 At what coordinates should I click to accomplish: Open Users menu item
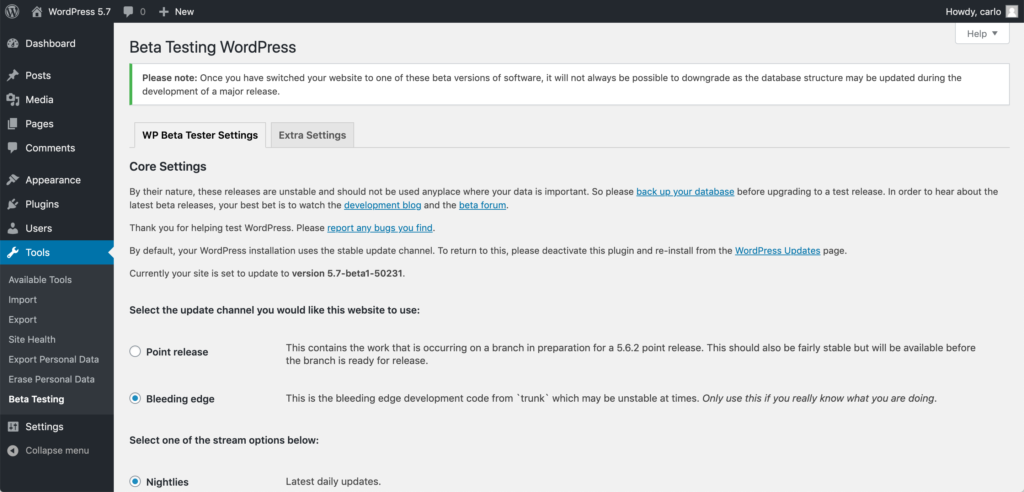click(x=57, y=228)
